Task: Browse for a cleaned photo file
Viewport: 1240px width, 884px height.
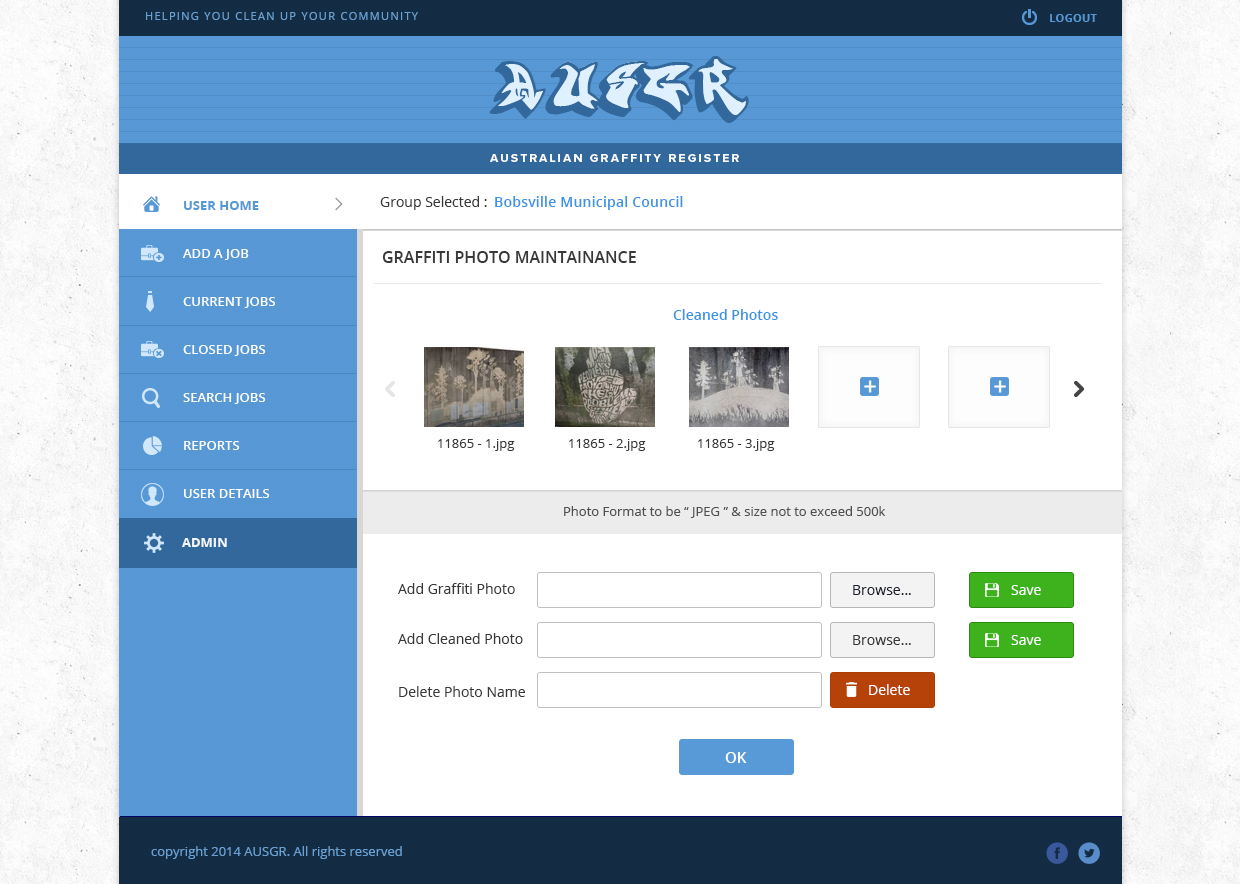Action: point(882,640)
